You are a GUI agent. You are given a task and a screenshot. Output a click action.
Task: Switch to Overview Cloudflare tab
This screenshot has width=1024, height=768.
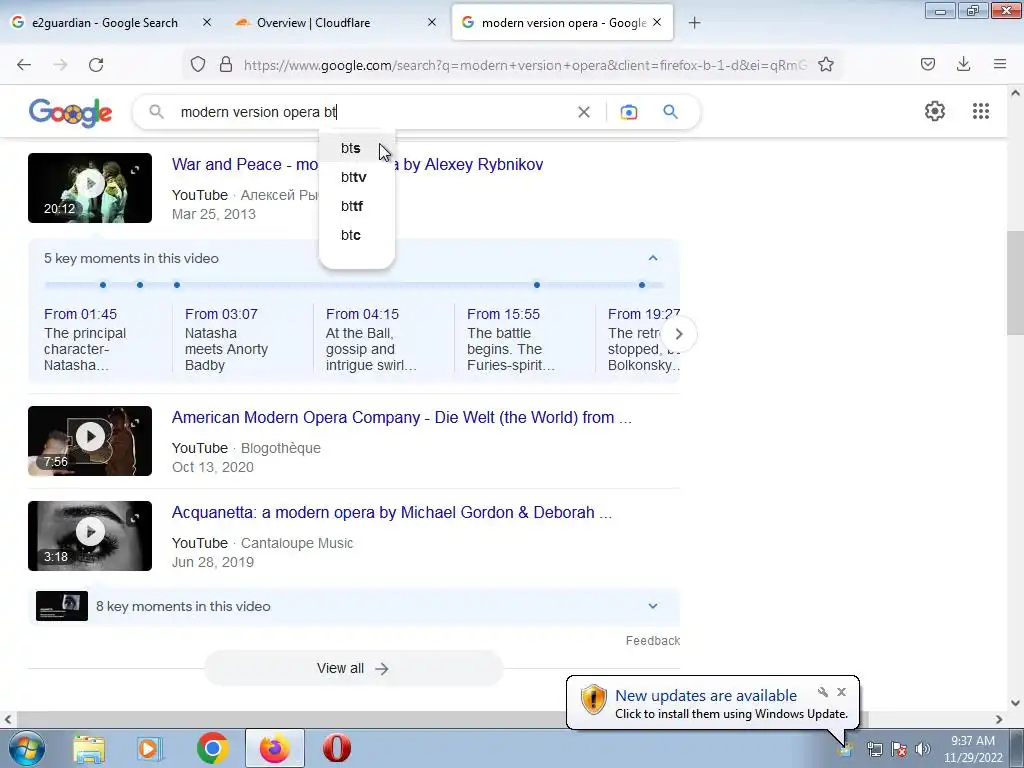313,23
